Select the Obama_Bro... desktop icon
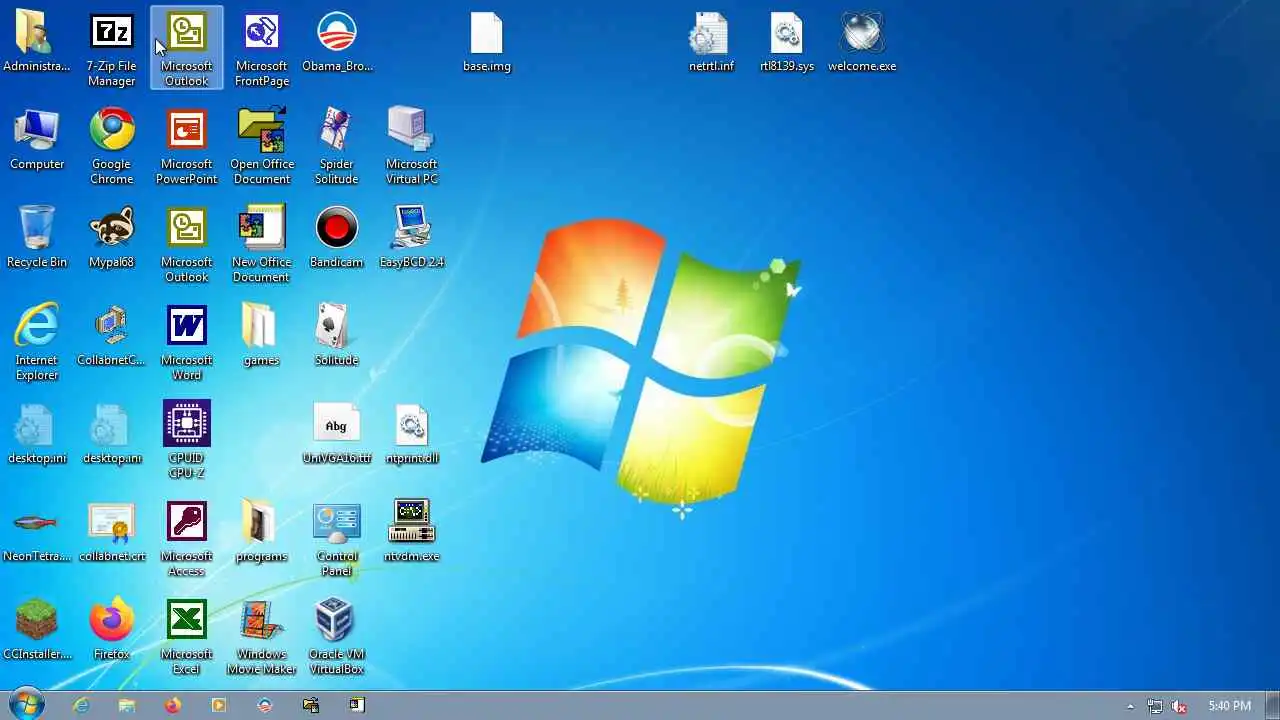 pyautogui.click(x=337, y=42)
